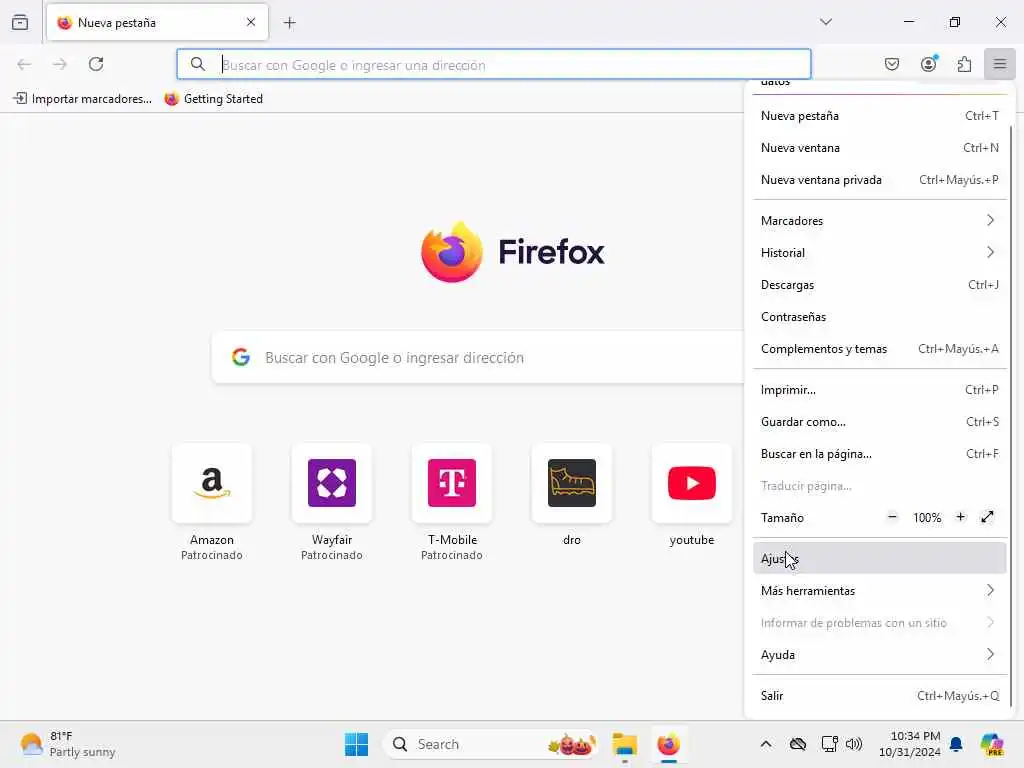Click the Save to Pocket icon

[x=892, y=64]
